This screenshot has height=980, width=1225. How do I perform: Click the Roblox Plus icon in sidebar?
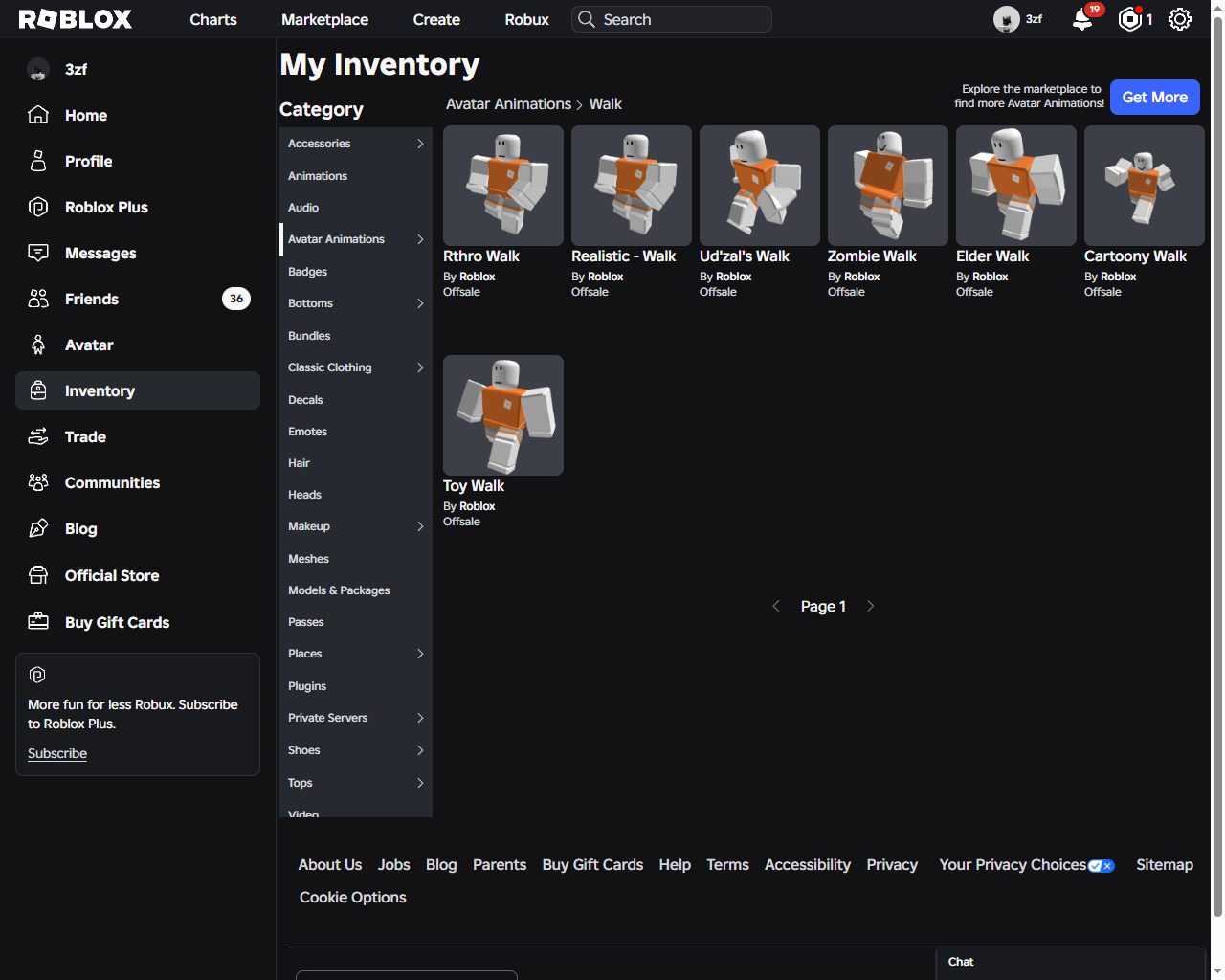click(x=38, y=207)
